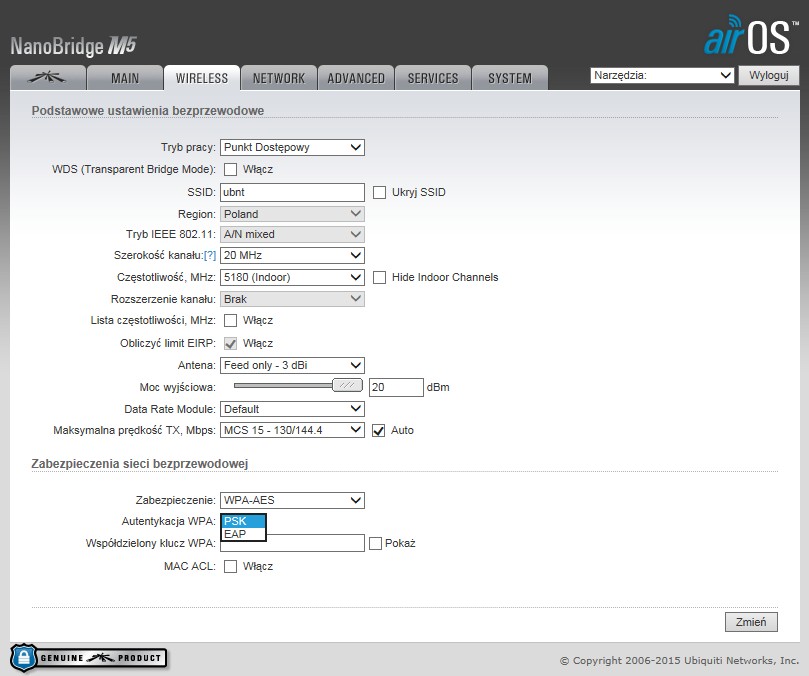
Task: Click the Genuine Product badge
Action: tap(88, 657)
